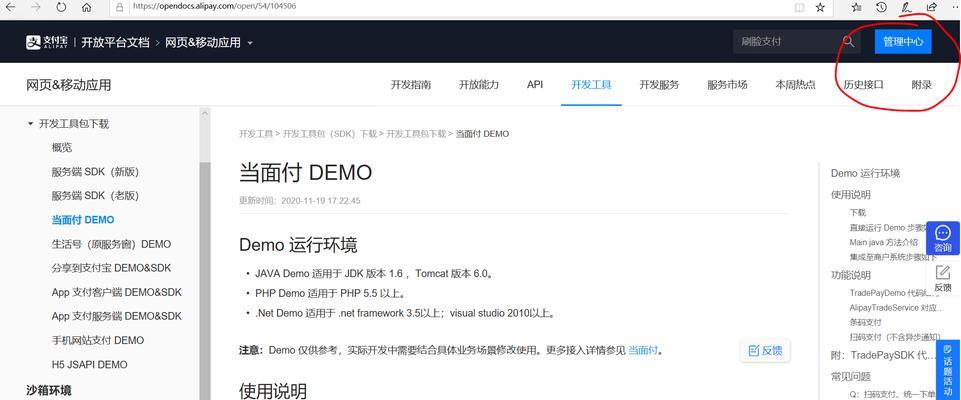Click breadcrumb 开发工具包（SDK）下载
Image resolution: width=961 pixels, height=400 pixels.
330,134
